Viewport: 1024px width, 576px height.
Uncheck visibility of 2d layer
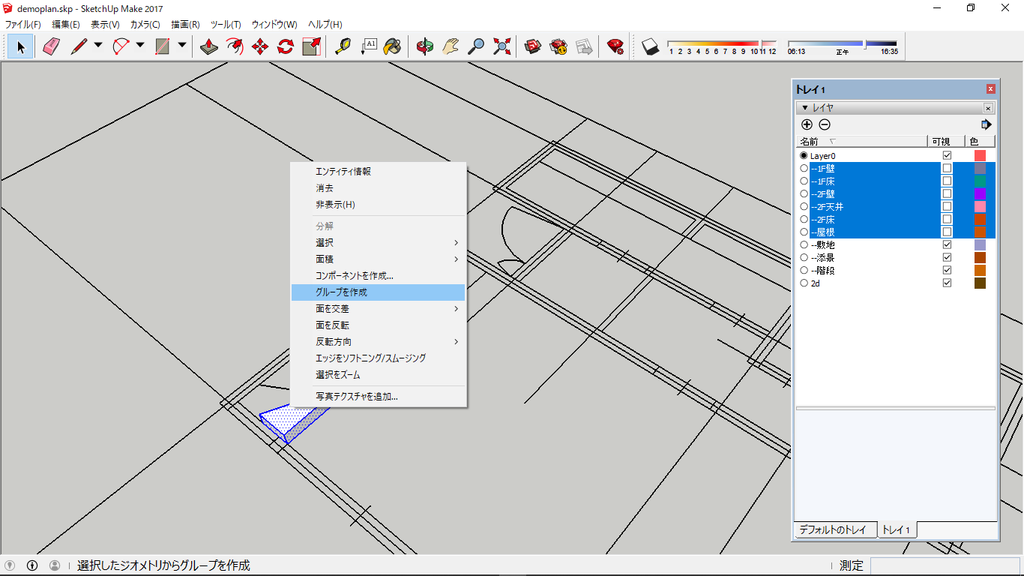(x=947, y=283)
